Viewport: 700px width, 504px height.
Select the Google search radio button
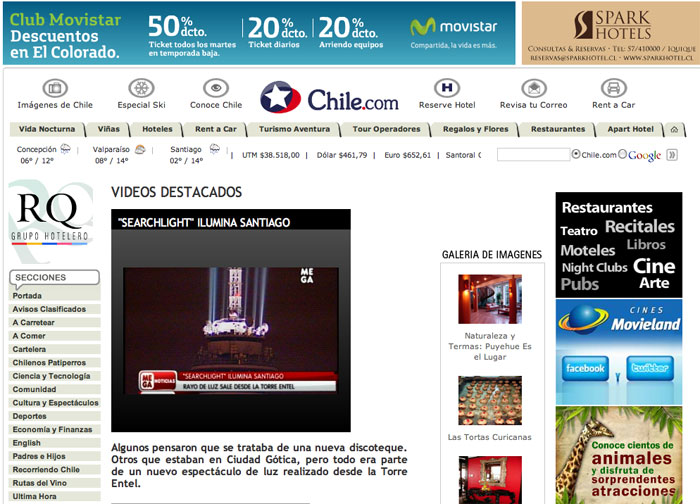(622, 154)
